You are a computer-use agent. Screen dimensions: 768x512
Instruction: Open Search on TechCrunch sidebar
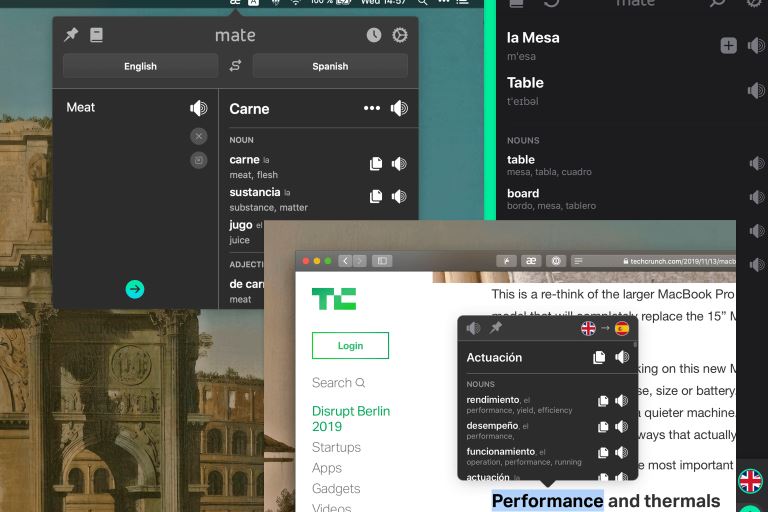(x=338, y=383)
